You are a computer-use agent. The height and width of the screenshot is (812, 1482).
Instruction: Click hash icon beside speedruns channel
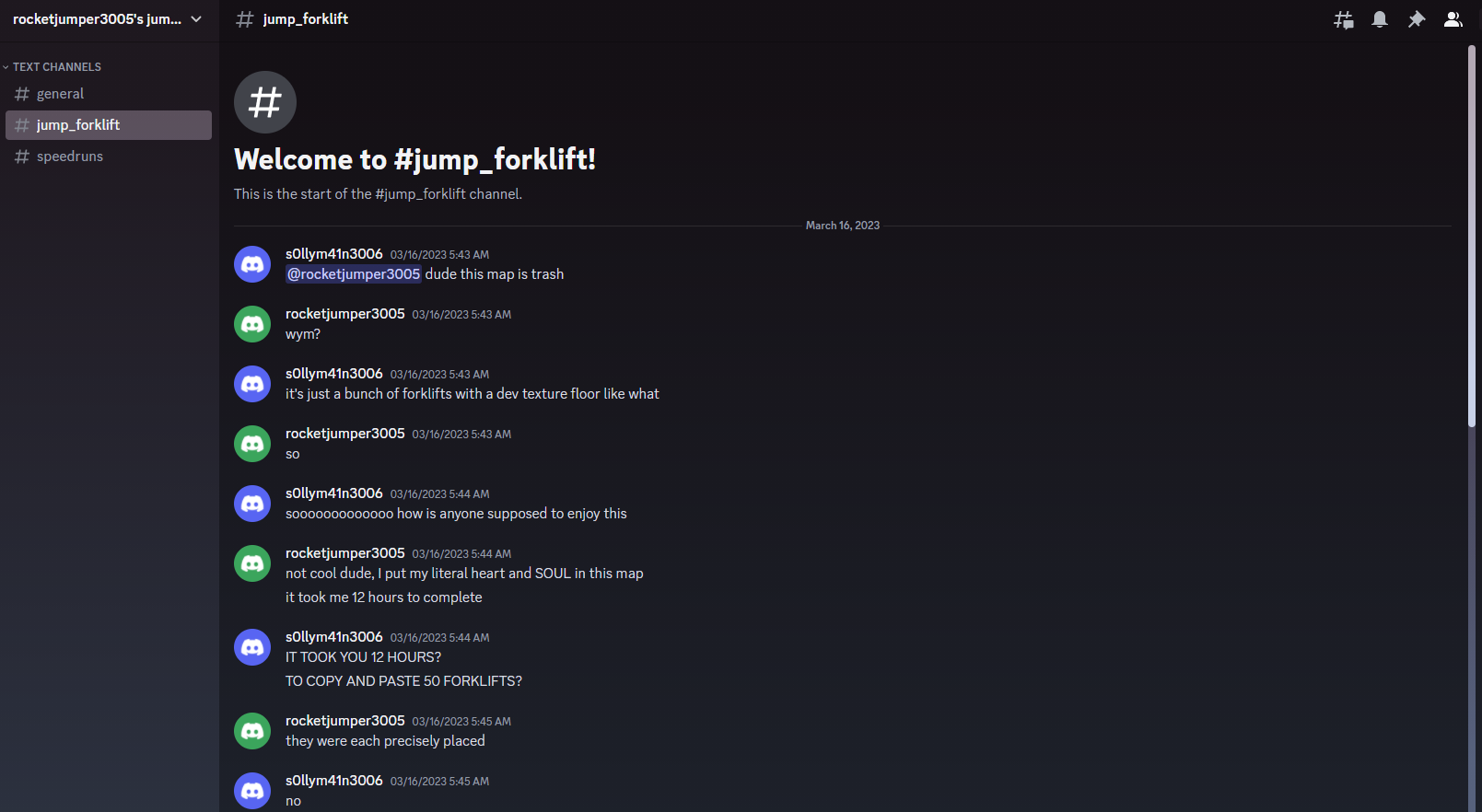click(22, 157)
